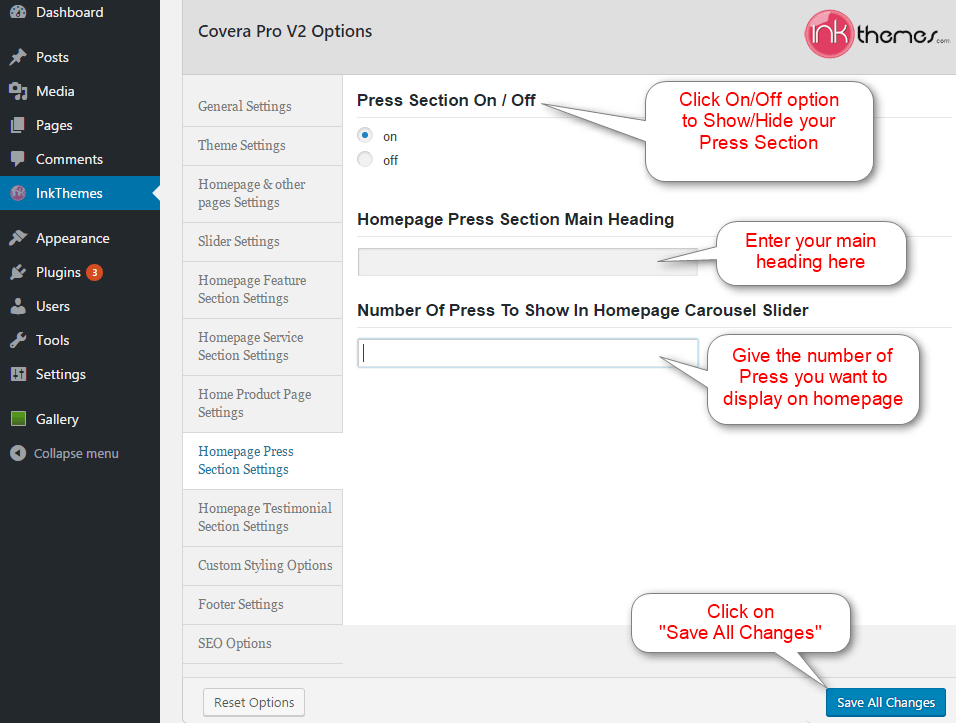The height and width of the screenshot is (723, 956).
Task: Click the Plugins update badge showing 3
Action: pyautogui.click(x=95, y=272)
